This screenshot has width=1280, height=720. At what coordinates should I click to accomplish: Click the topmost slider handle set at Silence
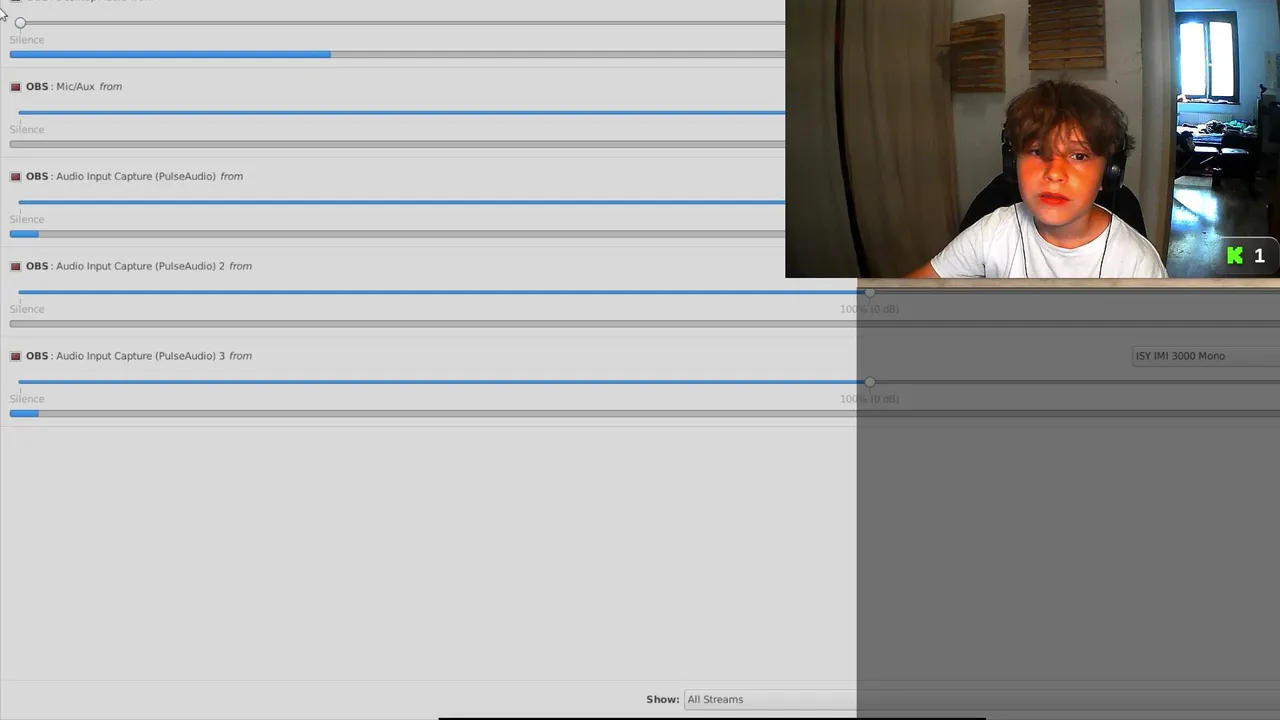pos(20,23)
